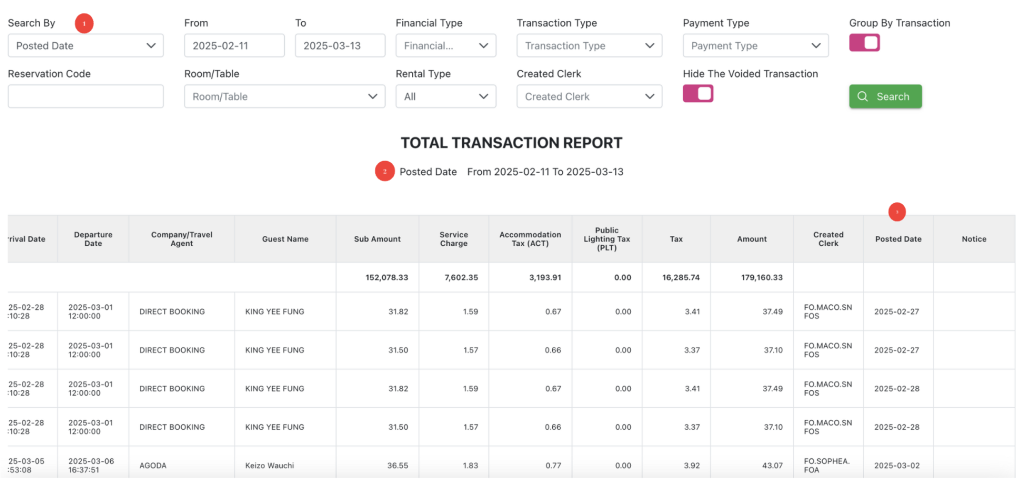The width and height of the screenshot is (1024, 491).
Task: Open the Created Clerk filter dropdown
Action: click(588, 96)
